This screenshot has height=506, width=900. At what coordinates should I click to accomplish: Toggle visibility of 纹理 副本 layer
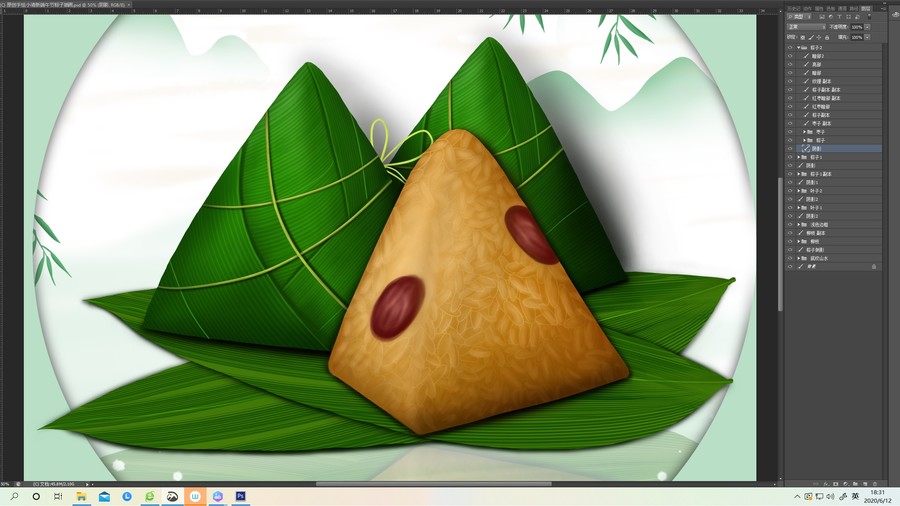[x=790, y=81]
